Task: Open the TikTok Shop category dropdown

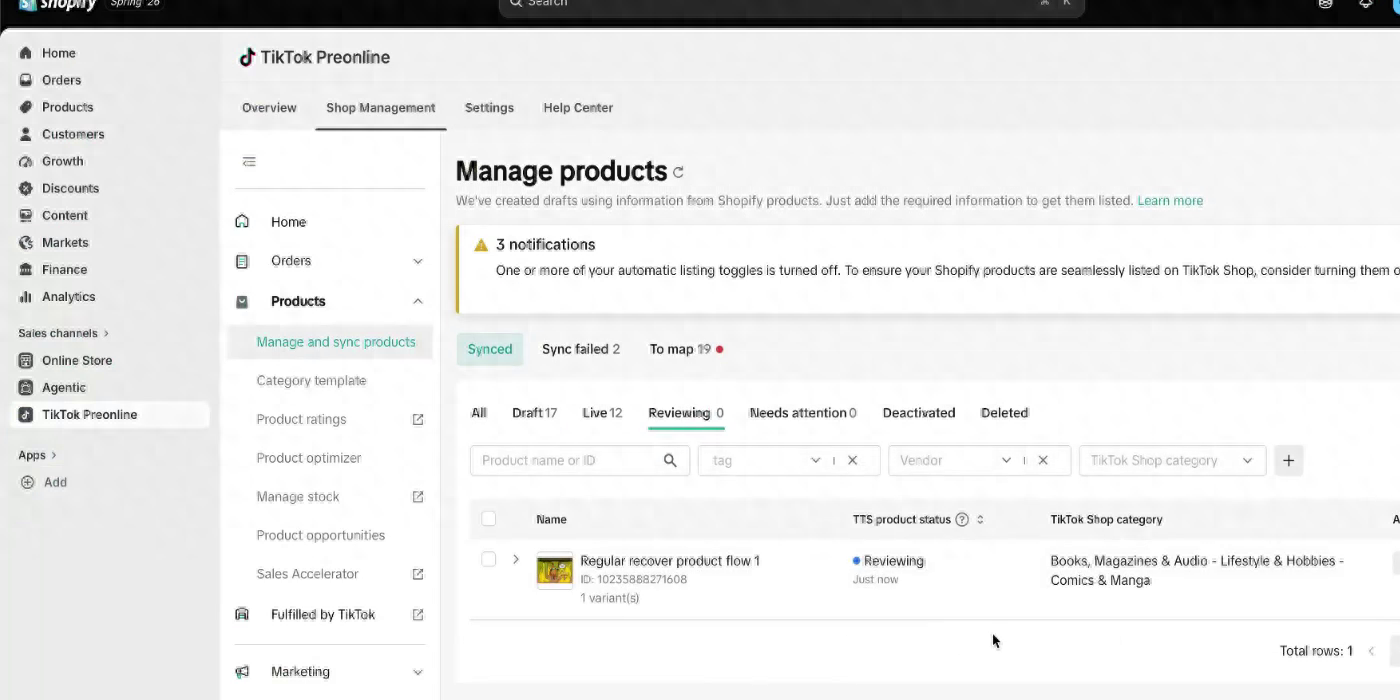Action: pyautogui.click(x=1173, y=460)
